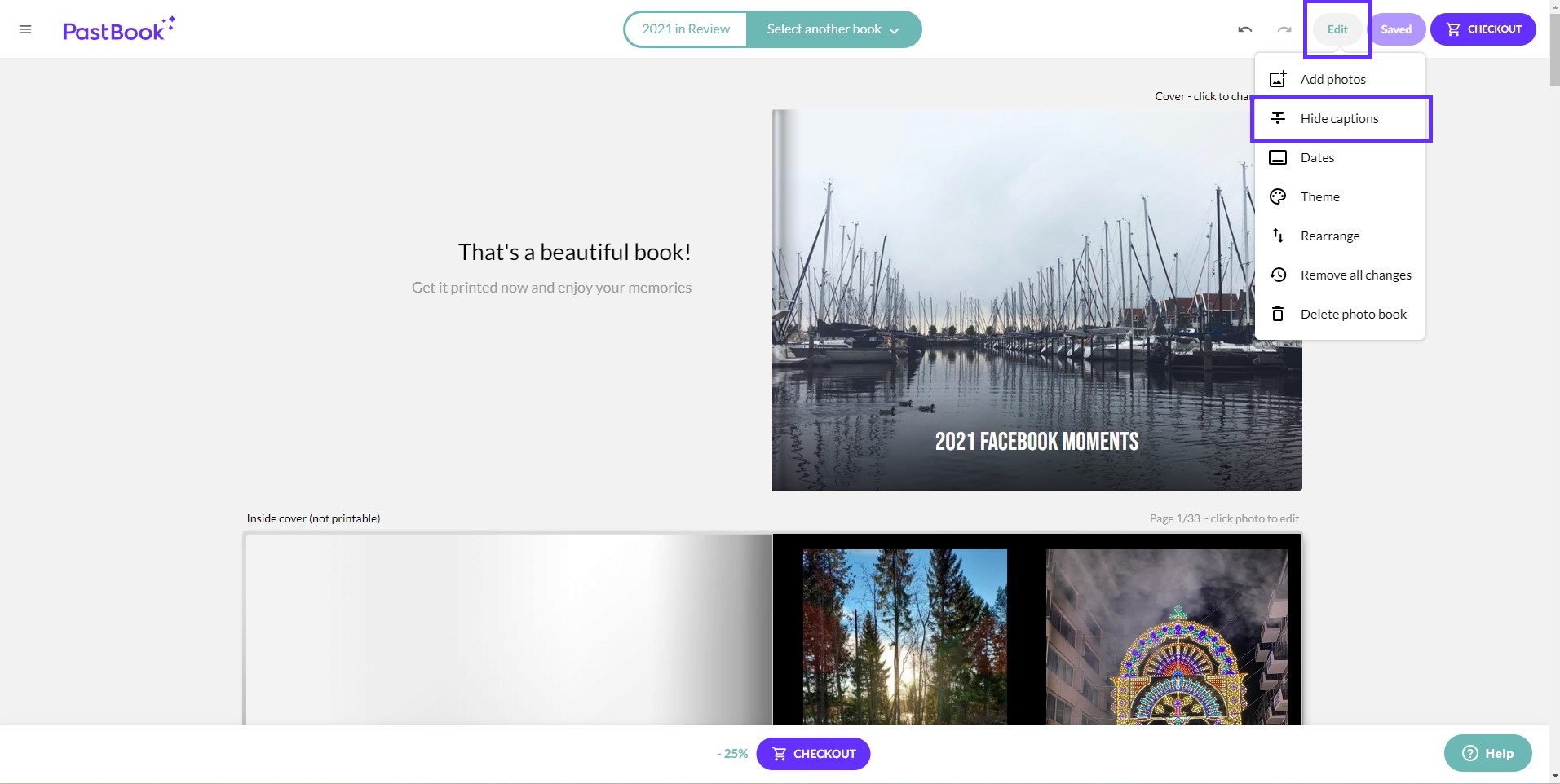Viewport: 1560px width, 784px height.
Task: Open Help via the bottom-right button
Action: click(1487, 752)
